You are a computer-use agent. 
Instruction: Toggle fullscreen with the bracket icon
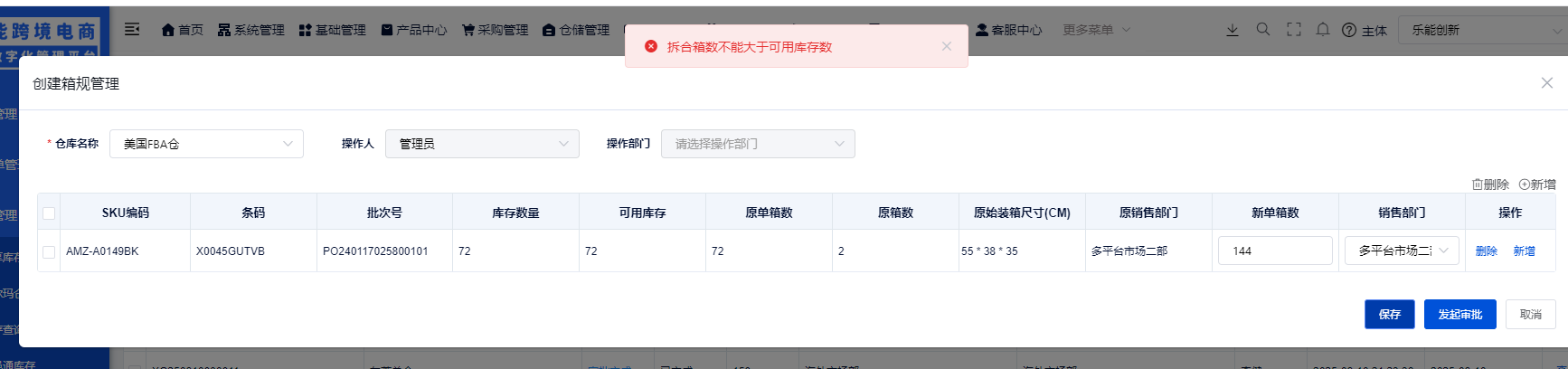(1294, 30)
